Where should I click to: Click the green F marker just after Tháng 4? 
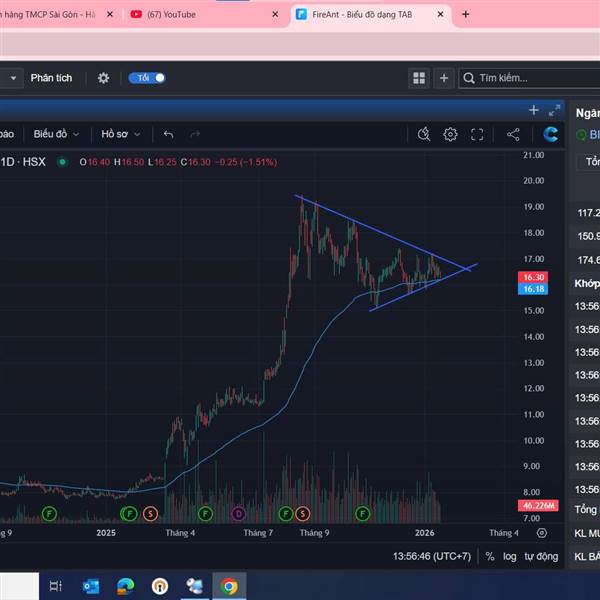[205, 514]
